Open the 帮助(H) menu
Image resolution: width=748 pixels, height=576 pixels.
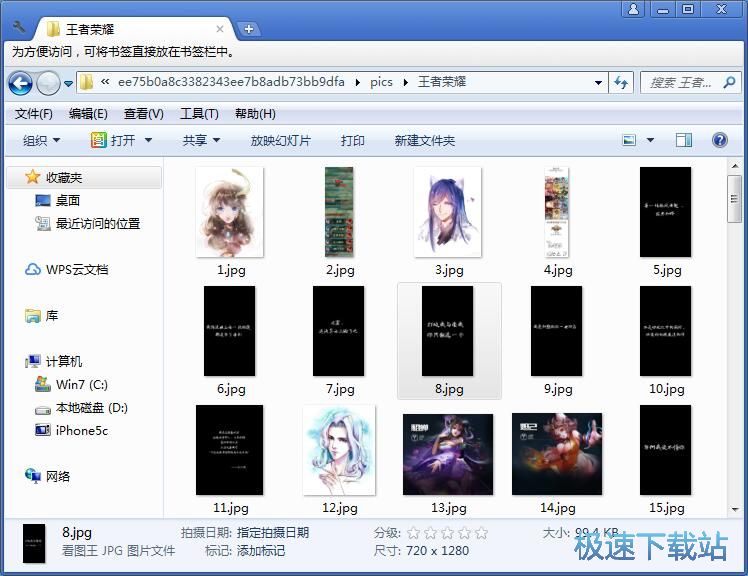coord(255,114)
